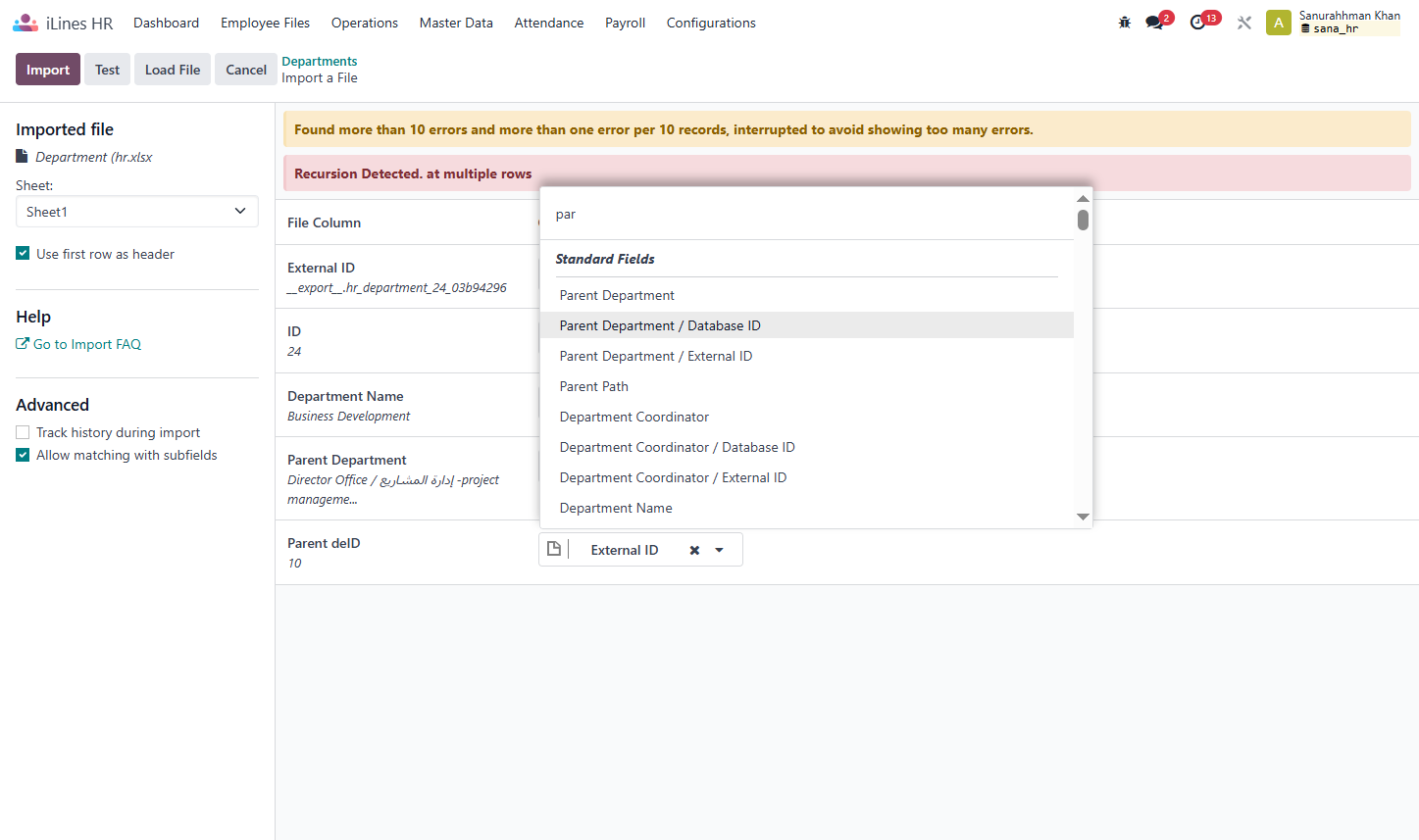Image resolution: width=1419 pixels, height=840 pixels.
Task: Click the Load File button
Action: tap(173, 70)
